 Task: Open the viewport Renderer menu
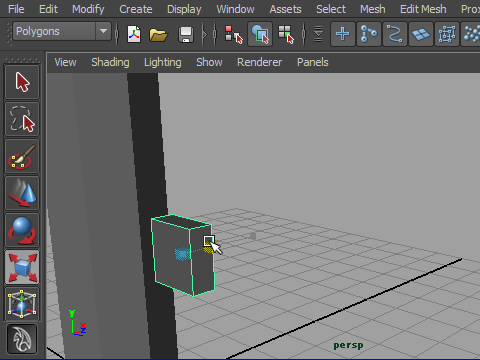(259, 62)
